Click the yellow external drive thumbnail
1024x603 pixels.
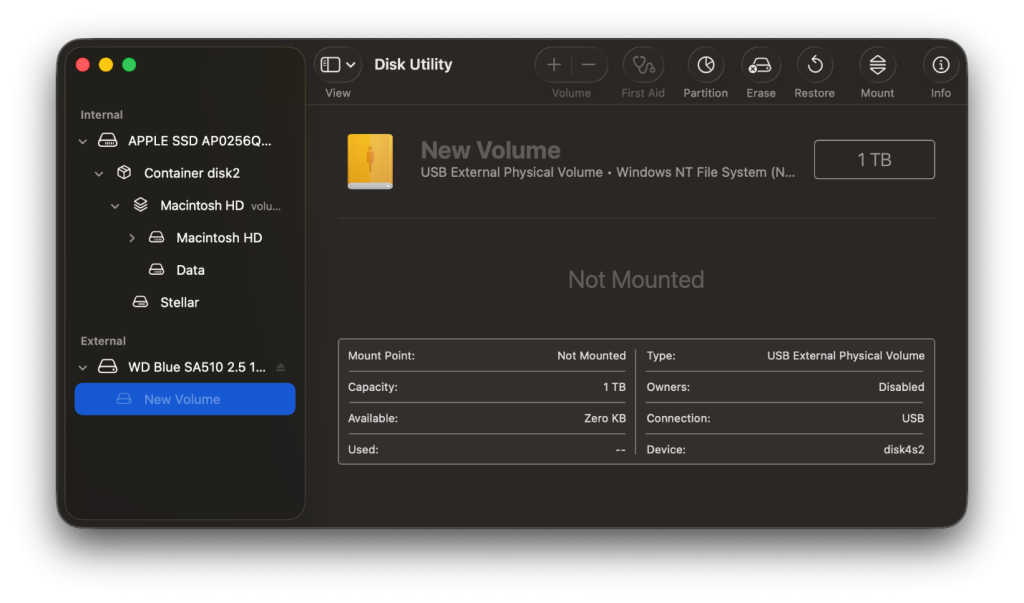tap(370, 161)
